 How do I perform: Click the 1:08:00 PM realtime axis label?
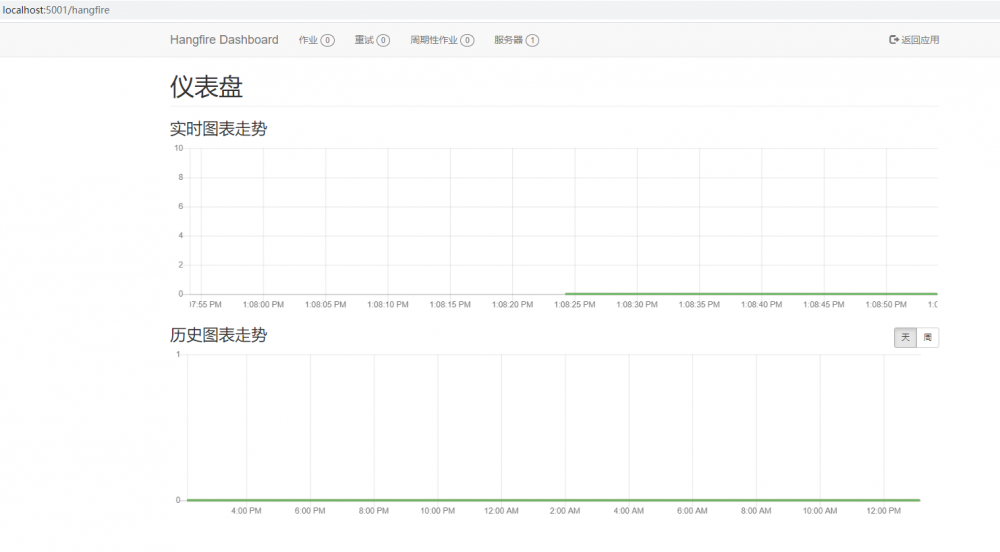tap(263, 305)
